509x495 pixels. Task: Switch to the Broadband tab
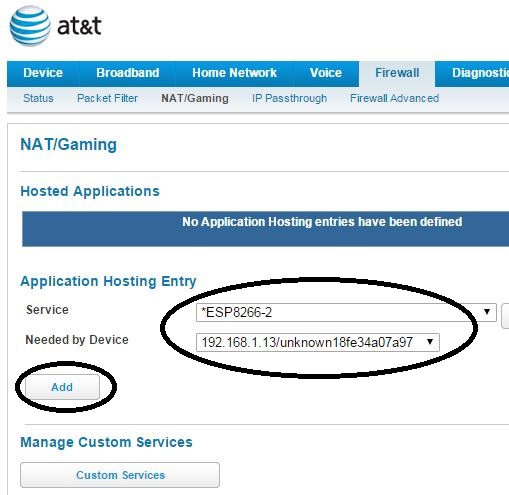pos(128,73)
